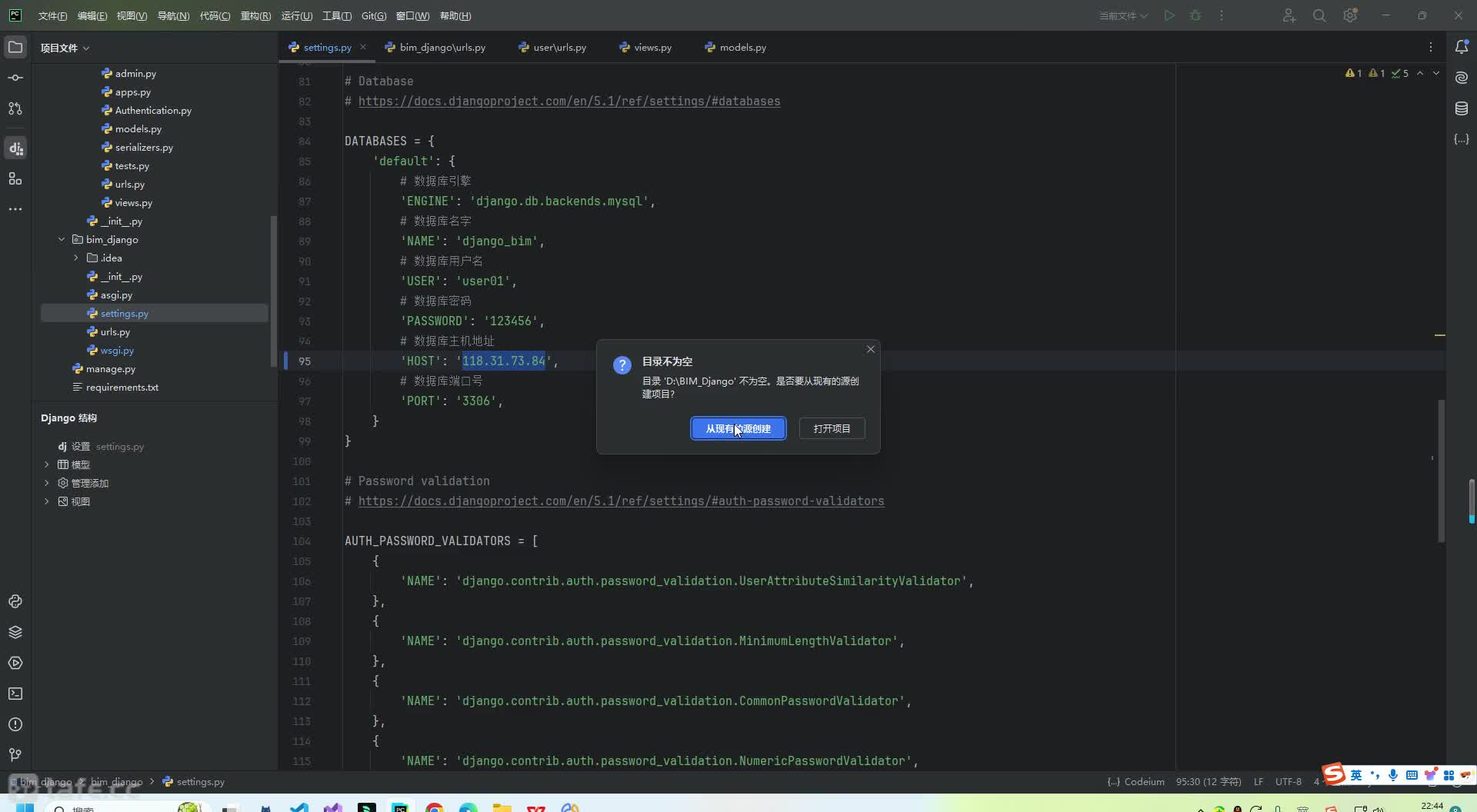Open the run configuration dropdown 当前文件
Image resolution: width=1477 pixels, height=812 pixels.
1123,15
